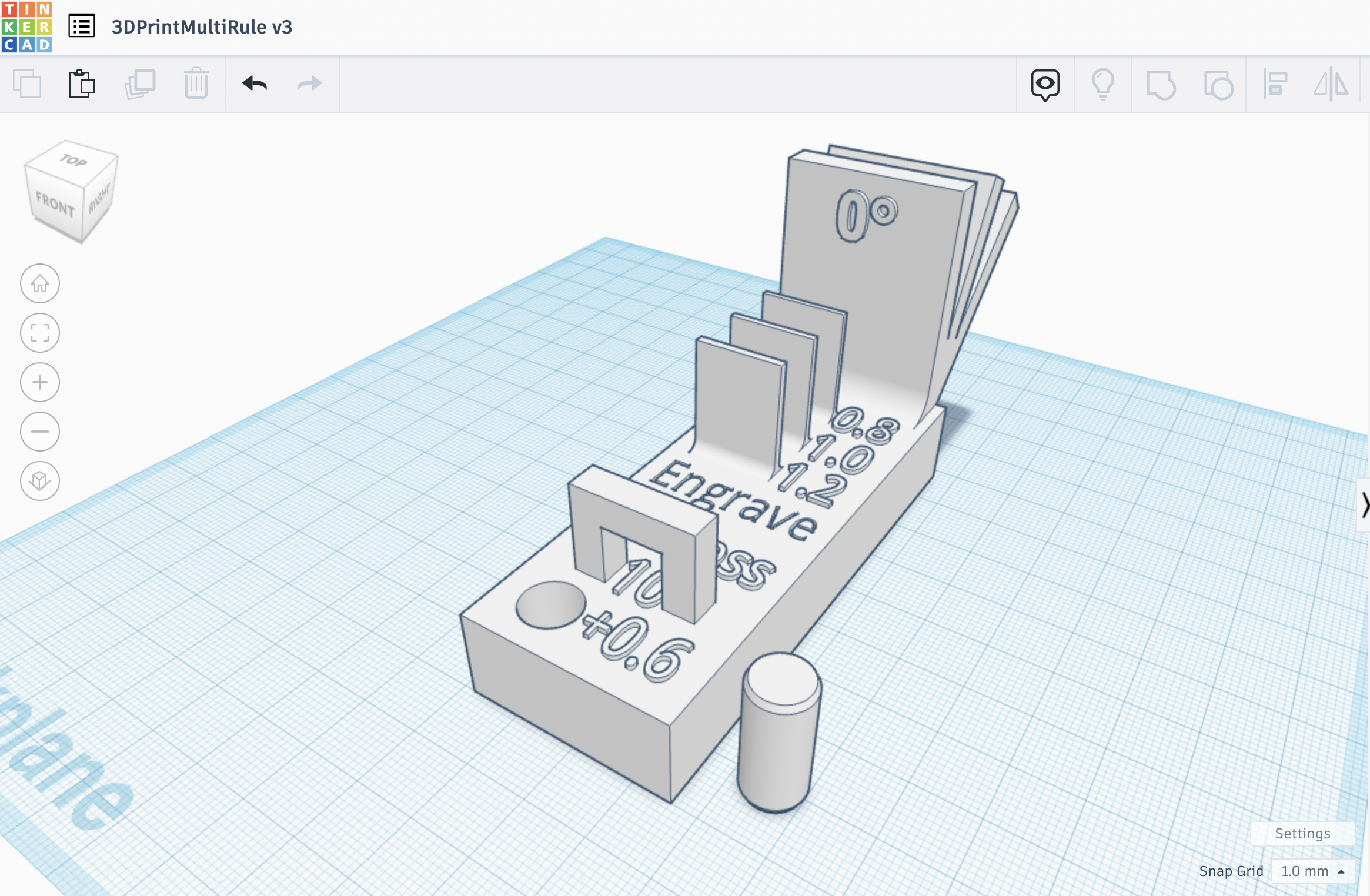1370x896 pixels.
Task: Click the TOP face of view cube
Action: (x=73, y=160)
